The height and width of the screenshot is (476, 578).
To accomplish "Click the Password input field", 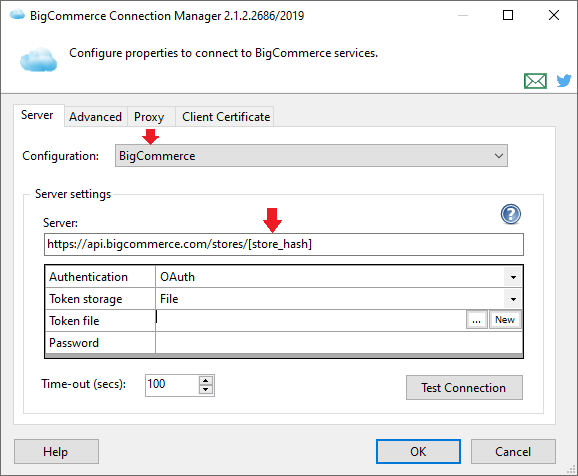I will pos(339,343).
